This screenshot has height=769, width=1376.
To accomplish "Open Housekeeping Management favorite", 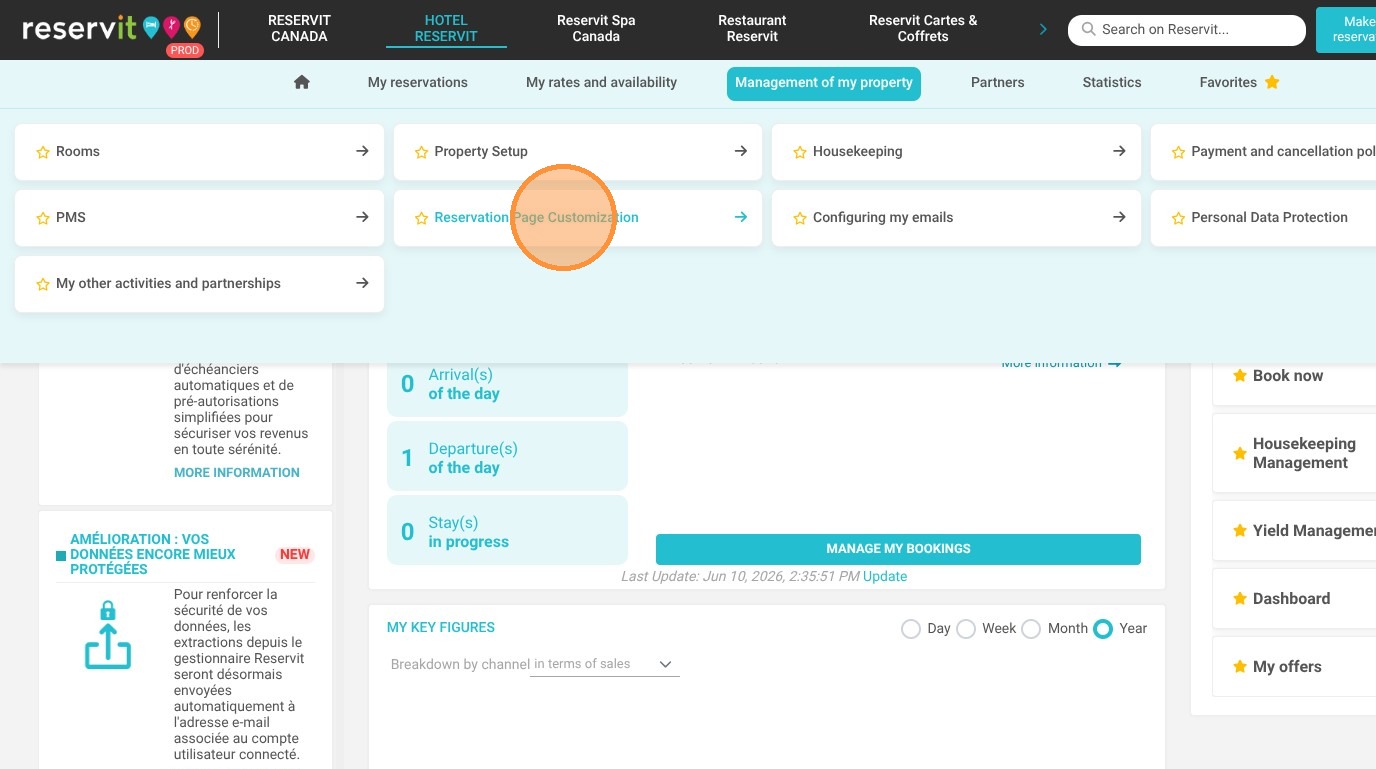I will coord(1294,453).
